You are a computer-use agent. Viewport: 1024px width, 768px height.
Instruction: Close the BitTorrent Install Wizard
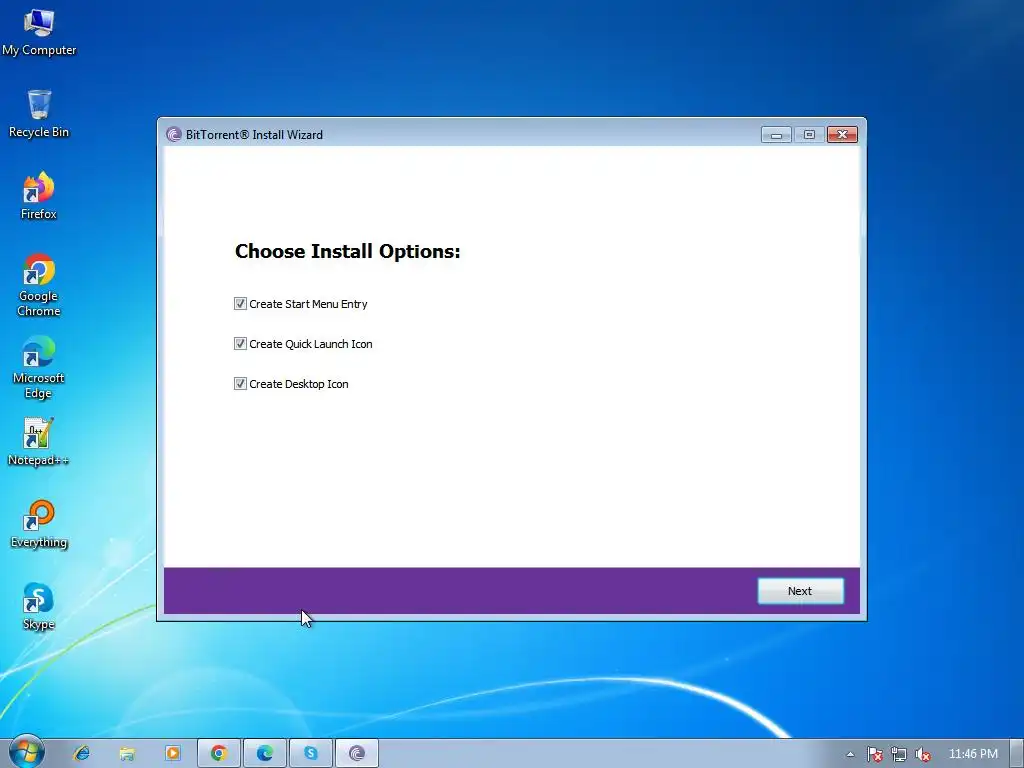(842, 135)
